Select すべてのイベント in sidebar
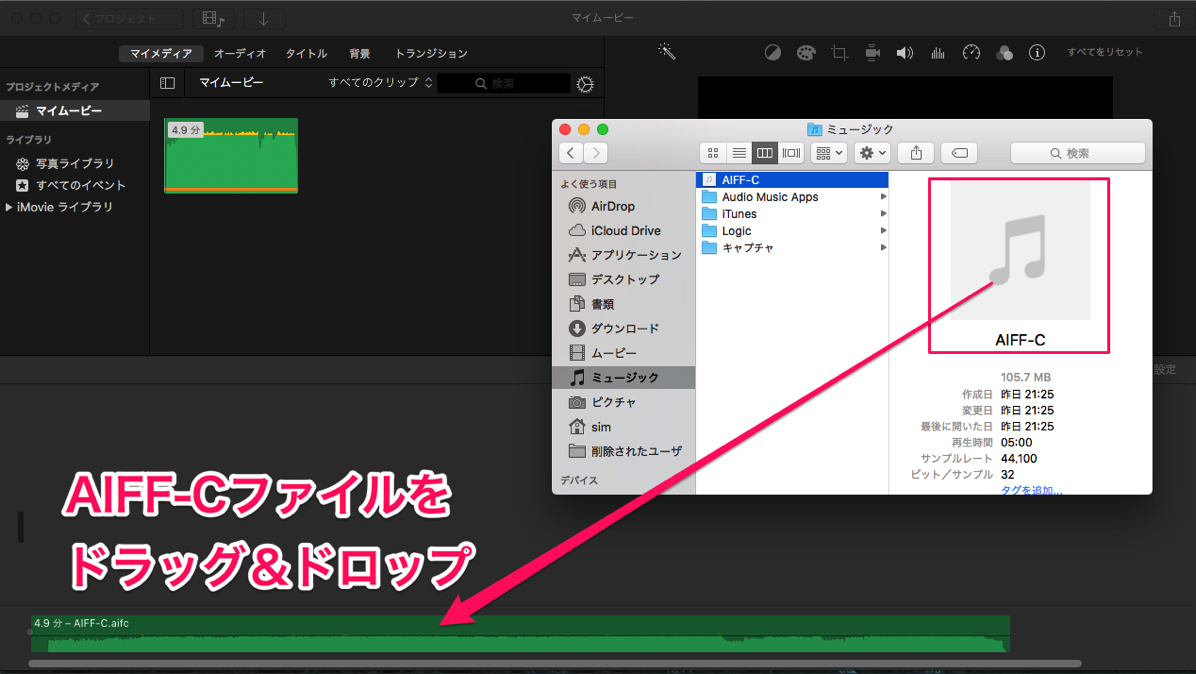This screenshot has height=674, width=1196. click(x=80, y=185)
